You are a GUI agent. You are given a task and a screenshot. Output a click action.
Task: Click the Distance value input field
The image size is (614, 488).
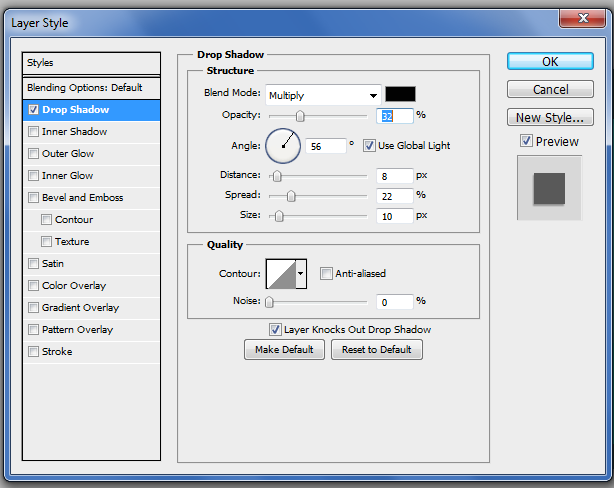coord(395,176)
